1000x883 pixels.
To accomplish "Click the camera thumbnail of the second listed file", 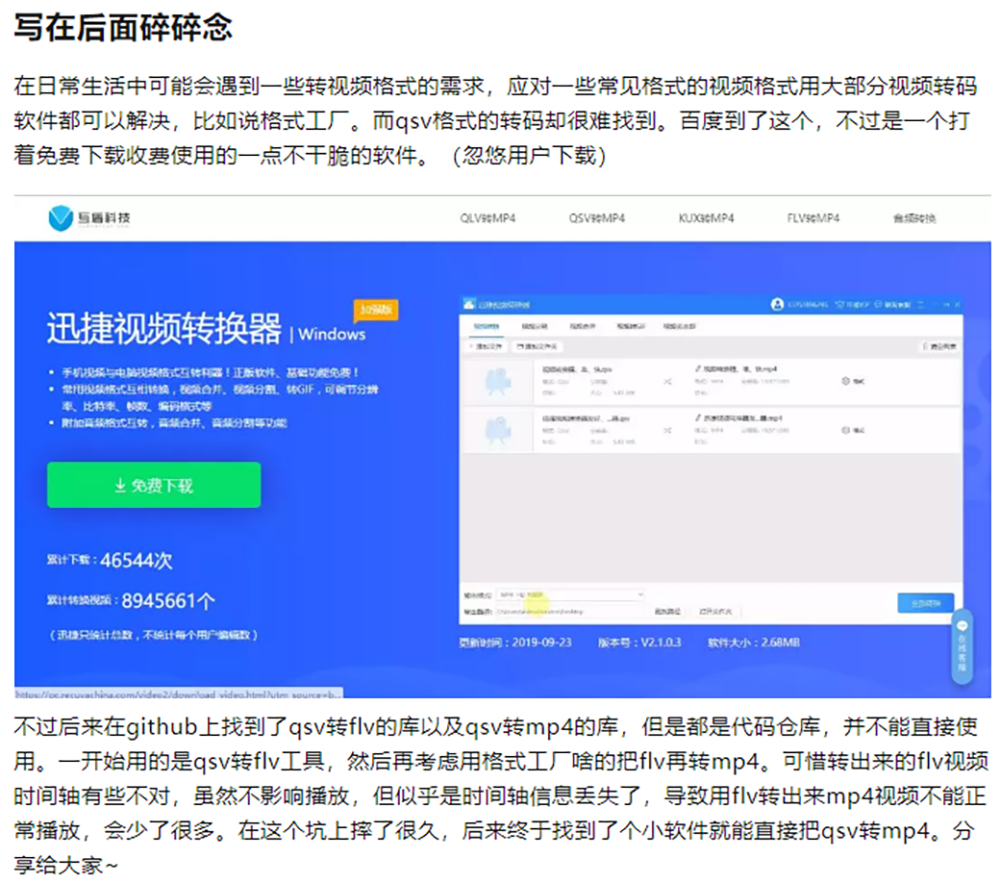I will click(x=498, y=430).
